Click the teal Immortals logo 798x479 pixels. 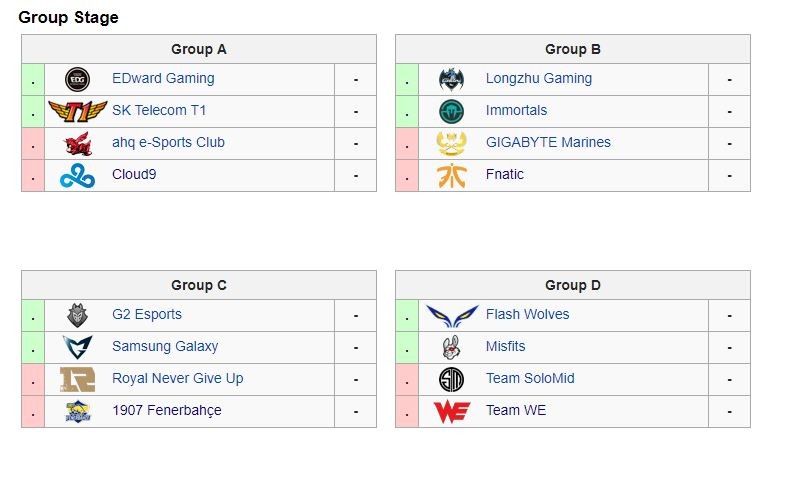[x=451, y=111]
